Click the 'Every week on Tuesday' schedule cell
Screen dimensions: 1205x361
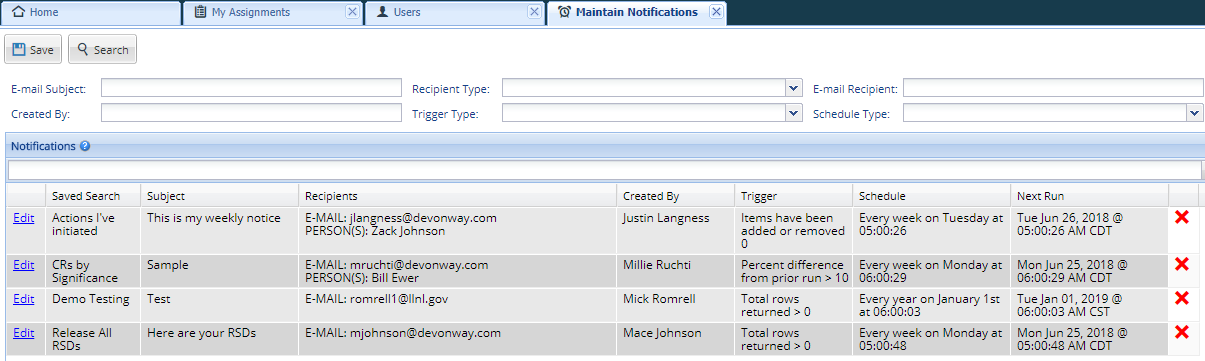pyautogui.click(x=931, y=230)
